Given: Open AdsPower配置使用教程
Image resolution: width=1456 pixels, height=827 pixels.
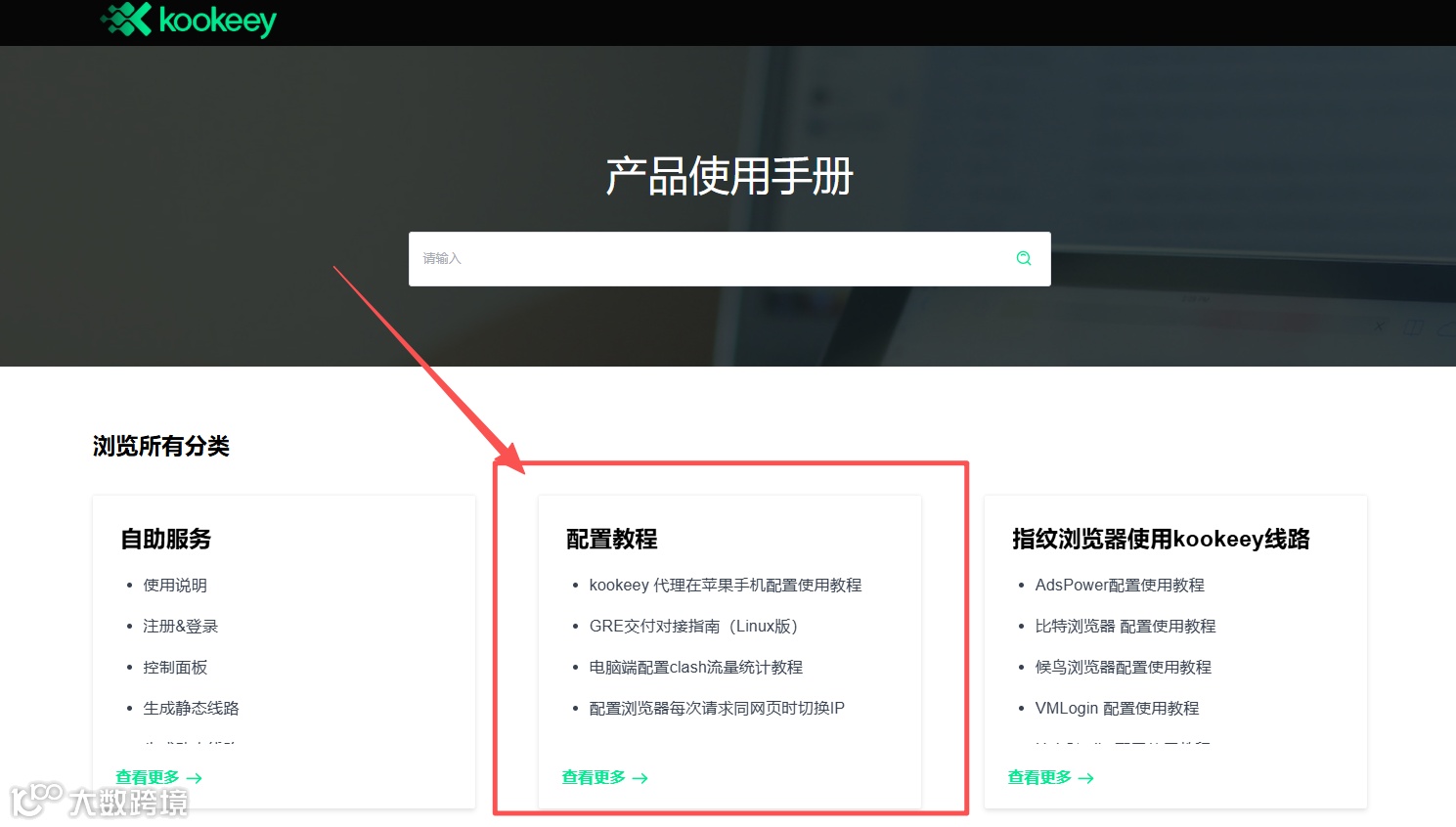Looking at the screenshot, I should click(x=1120, y=585).
